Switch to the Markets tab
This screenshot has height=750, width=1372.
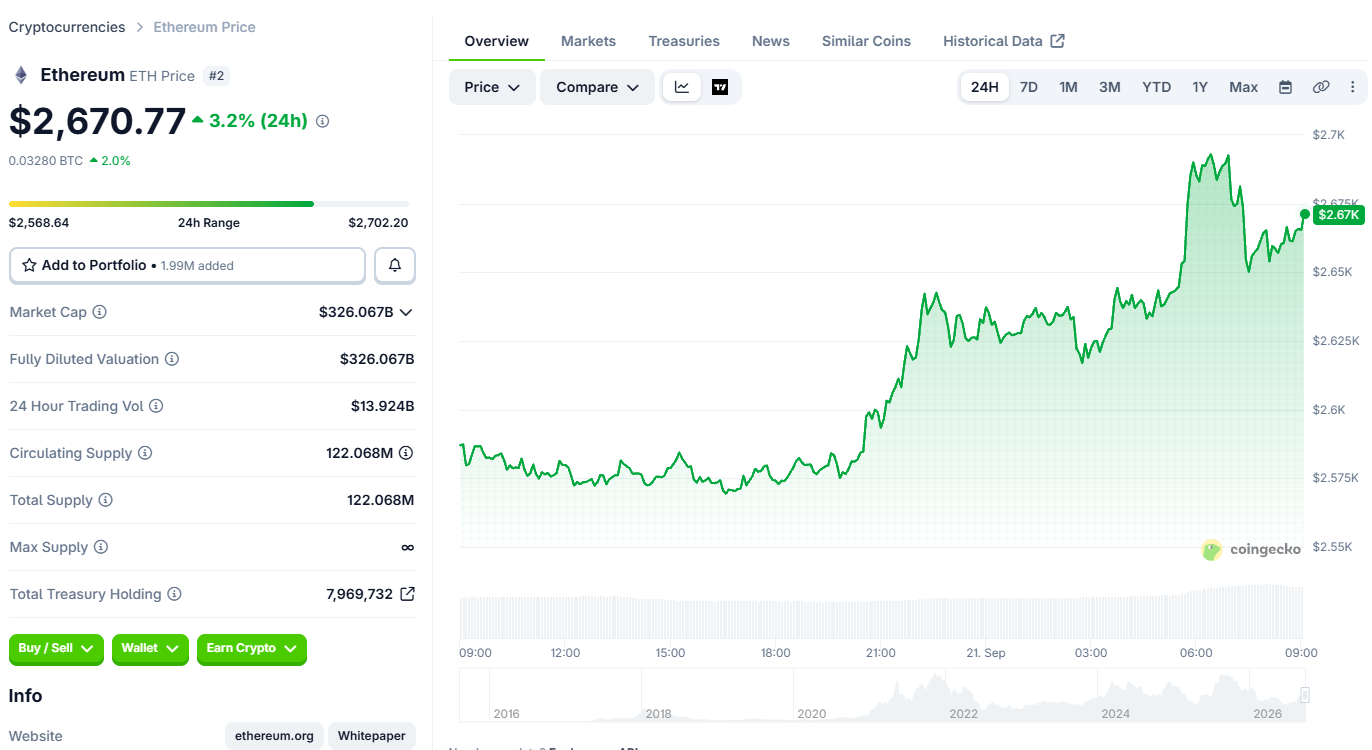click(588, 41)
